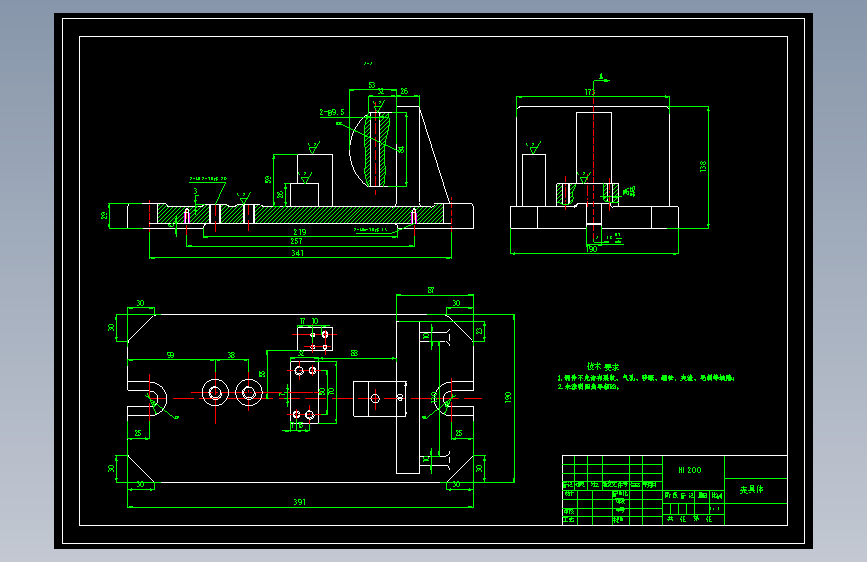This screenshot has width=867, height=562.
Task: Click the 341 dimension in section view
Action: coord(297,253)
